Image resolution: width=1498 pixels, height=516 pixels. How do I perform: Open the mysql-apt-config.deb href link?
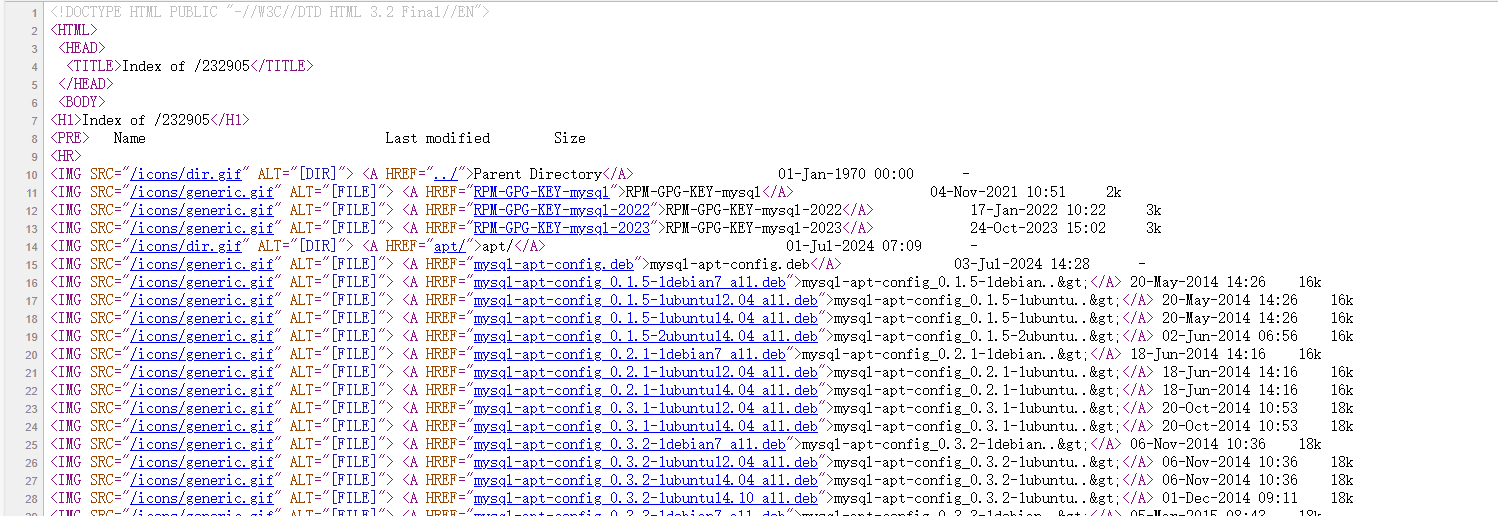tap(553, 264)
